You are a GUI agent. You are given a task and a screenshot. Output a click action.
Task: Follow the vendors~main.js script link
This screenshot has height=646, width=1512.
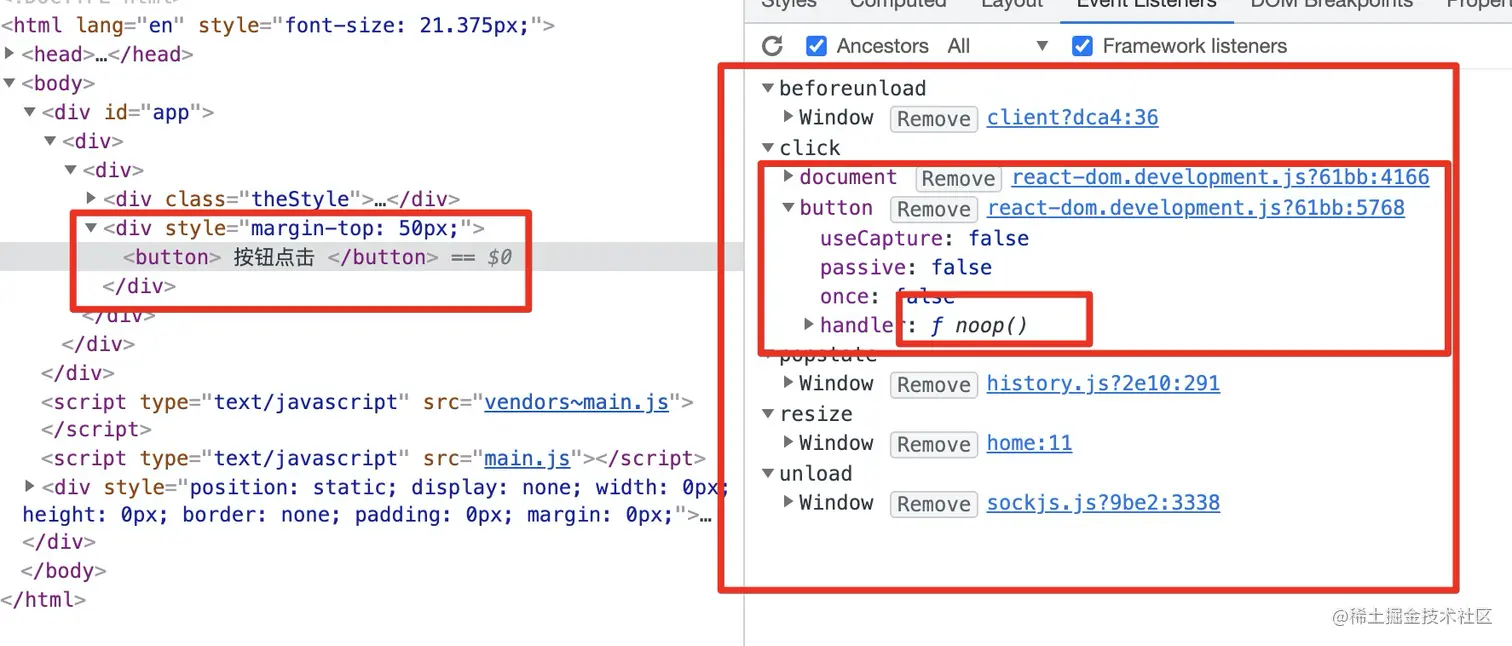[x=576, y=402]
